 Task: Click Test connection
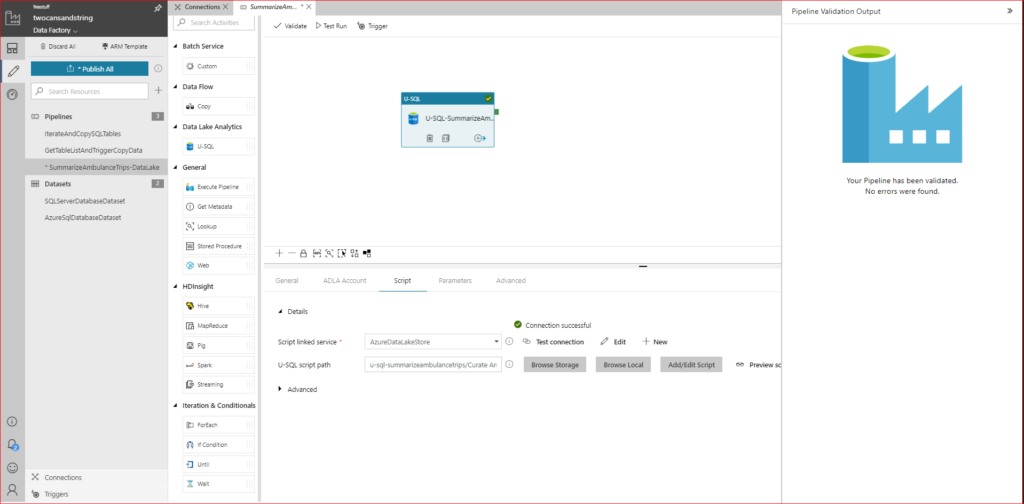click(x=553, y=341)
